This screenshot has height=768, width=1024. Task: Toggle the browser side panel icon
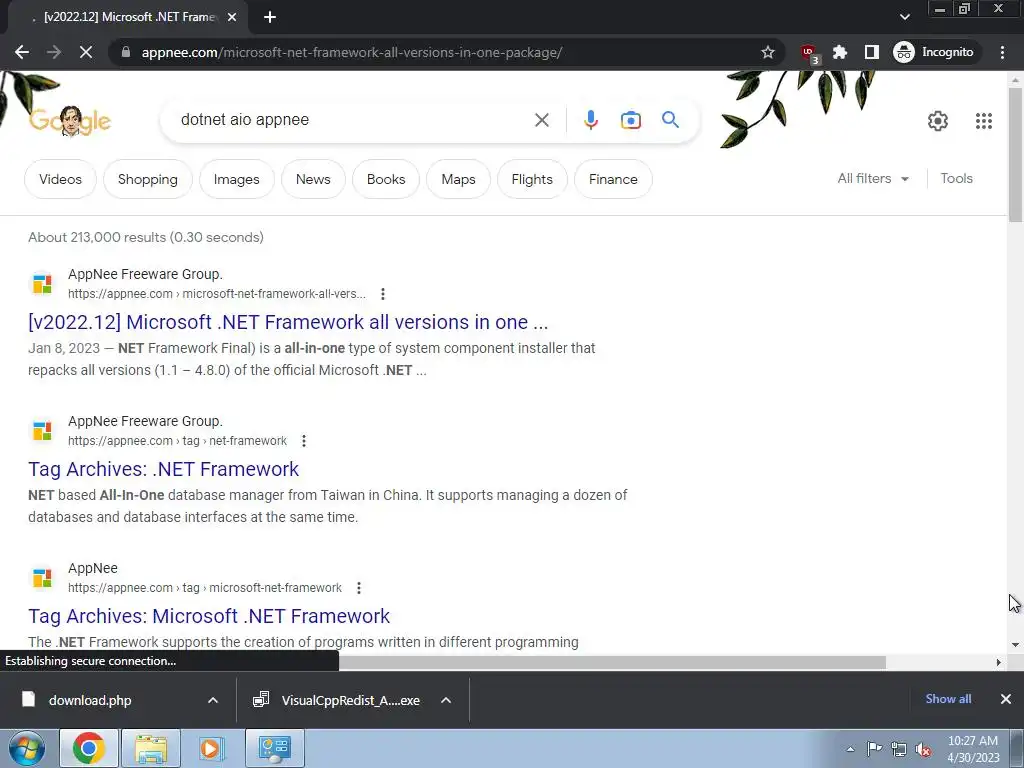tap(871, 52)
